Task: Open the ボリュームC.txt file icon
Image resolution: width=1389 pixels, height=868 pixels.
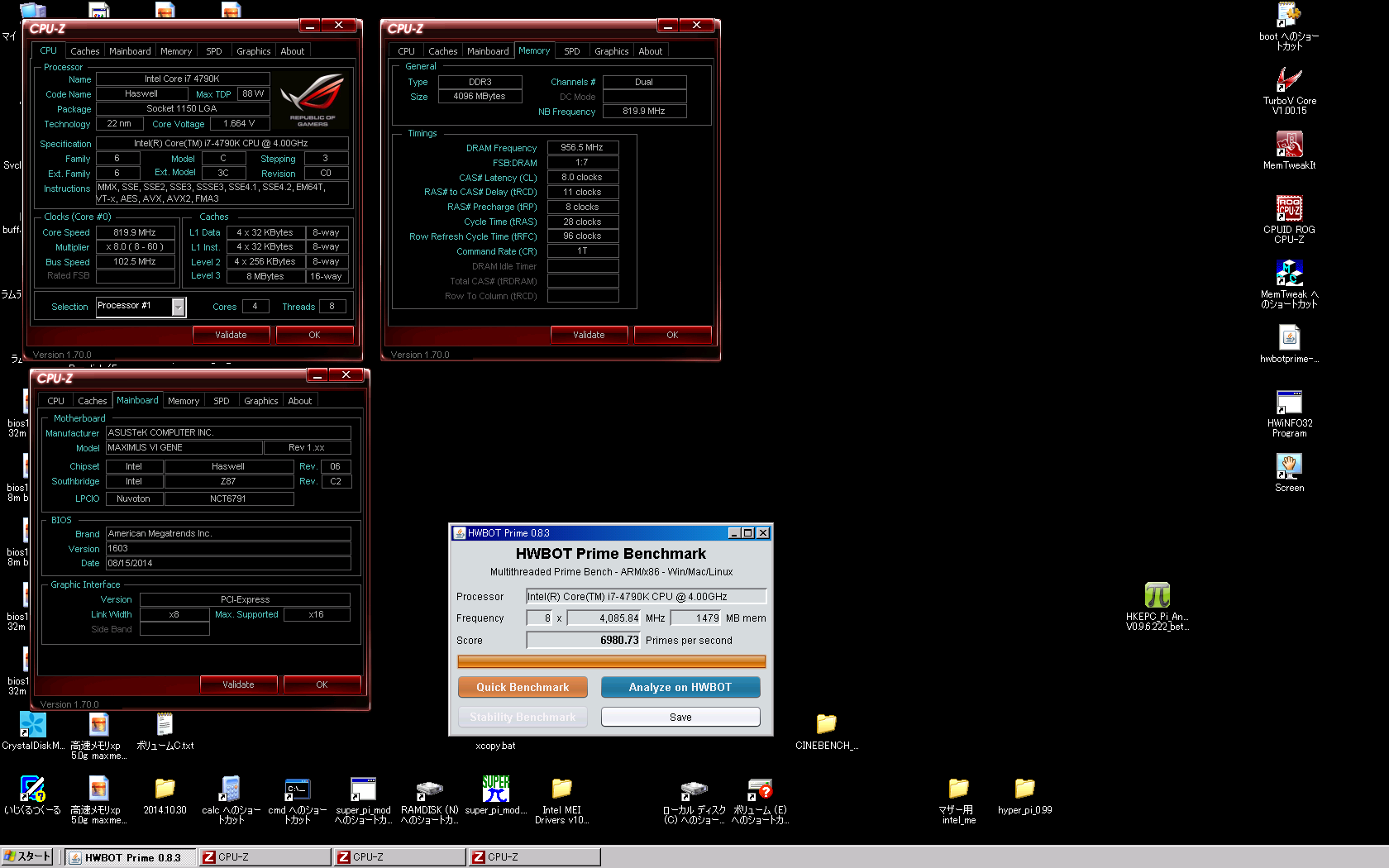Action: pos(165,724)
